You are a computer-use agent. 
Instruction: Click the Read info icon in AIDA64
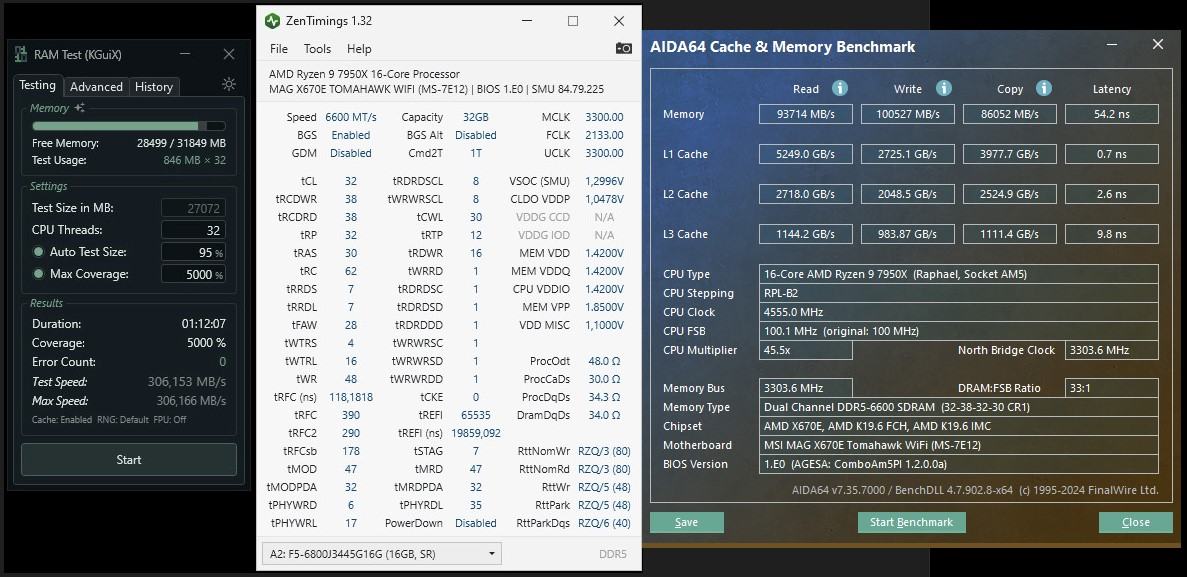tap(840, 88)
